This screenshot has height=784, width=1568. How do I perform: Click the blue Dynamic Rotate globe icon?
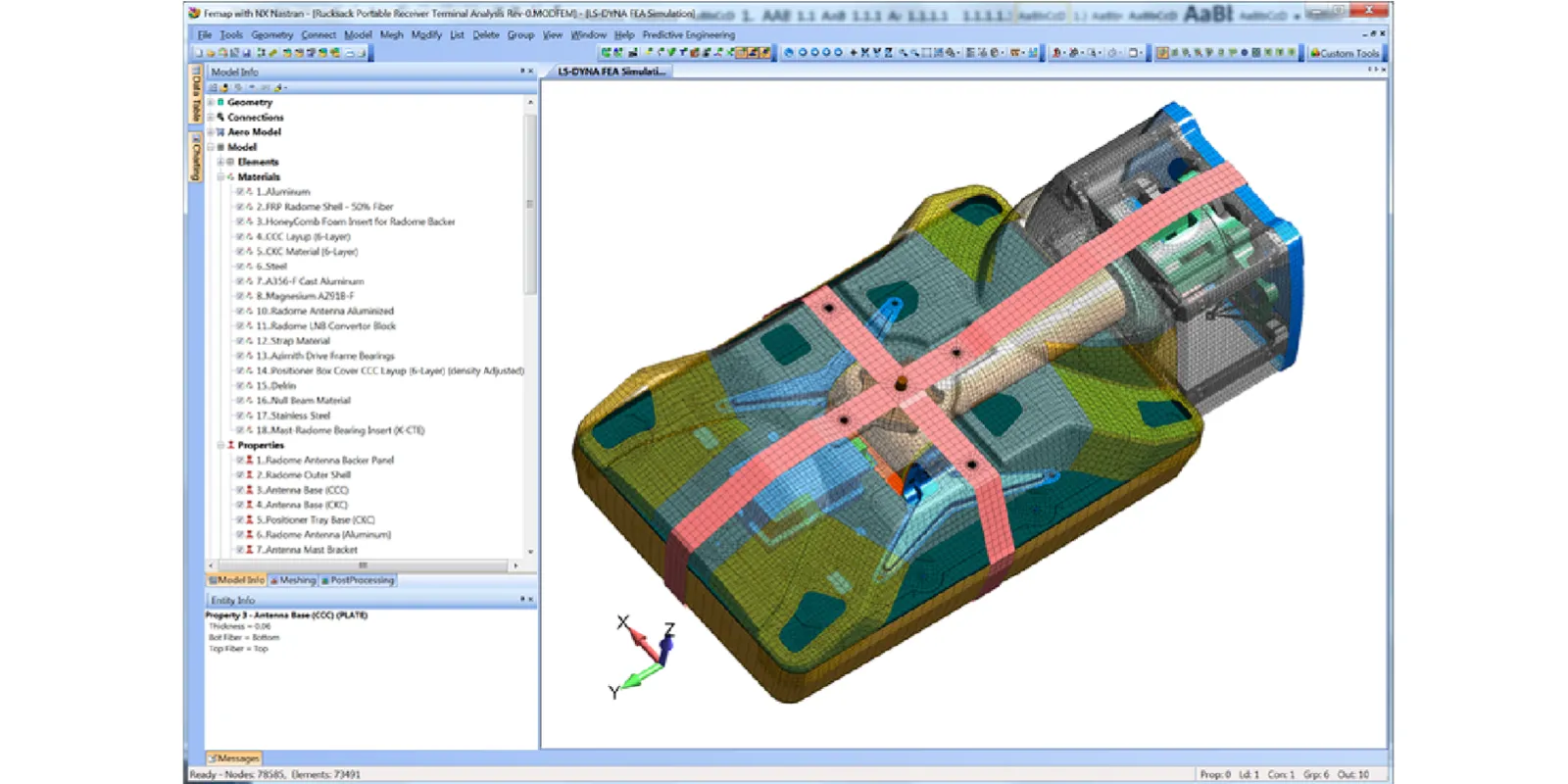tap(789, 53)
